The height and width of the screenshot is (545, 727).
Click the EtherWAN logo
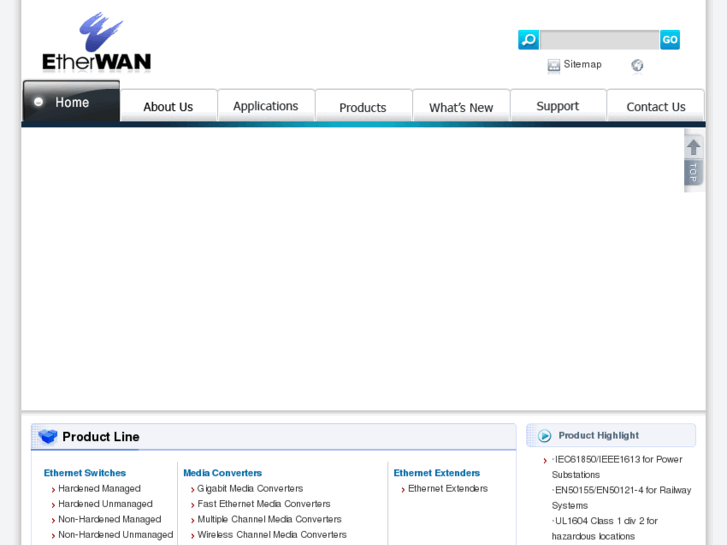(96, 43)
